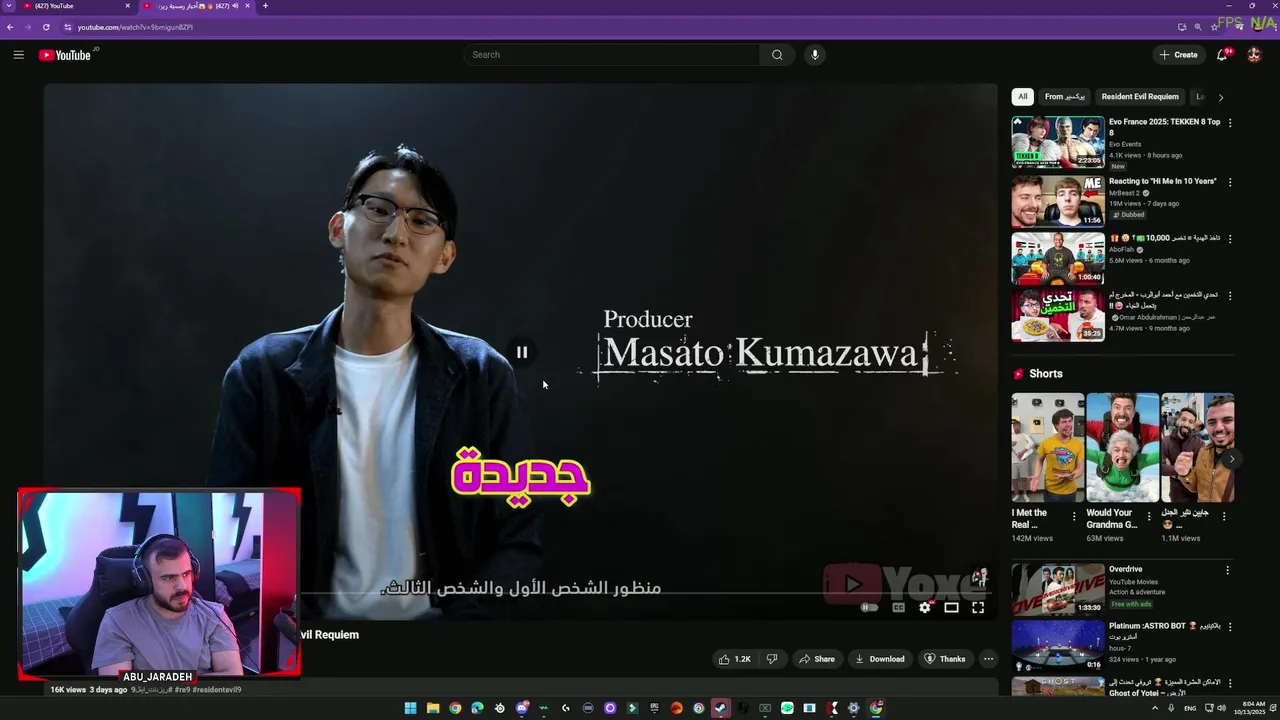Open options menu for 10,000 video
The height and width of the screenshot is (720, 1280).
(x=1230, y=239)
